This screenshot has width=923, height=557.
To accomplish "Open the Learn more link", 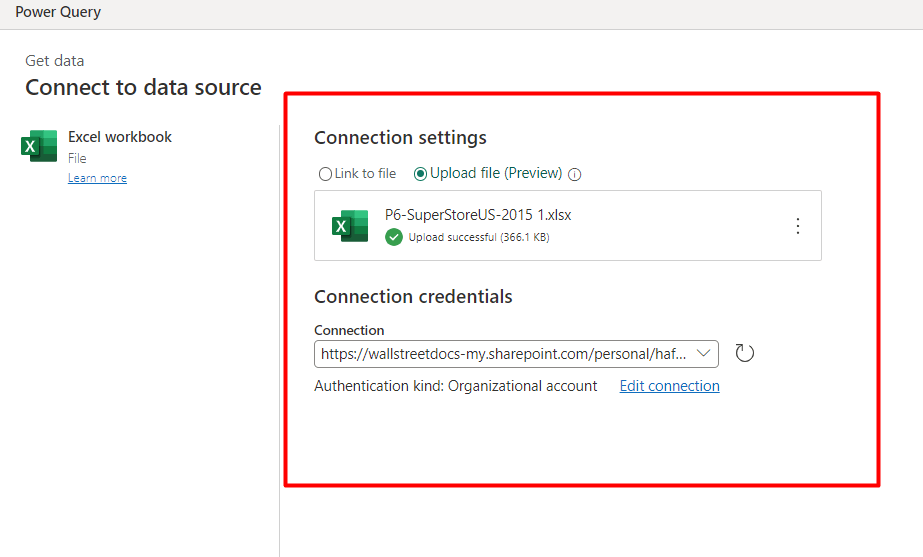I will pyautogui.click(x=97, y=178).
